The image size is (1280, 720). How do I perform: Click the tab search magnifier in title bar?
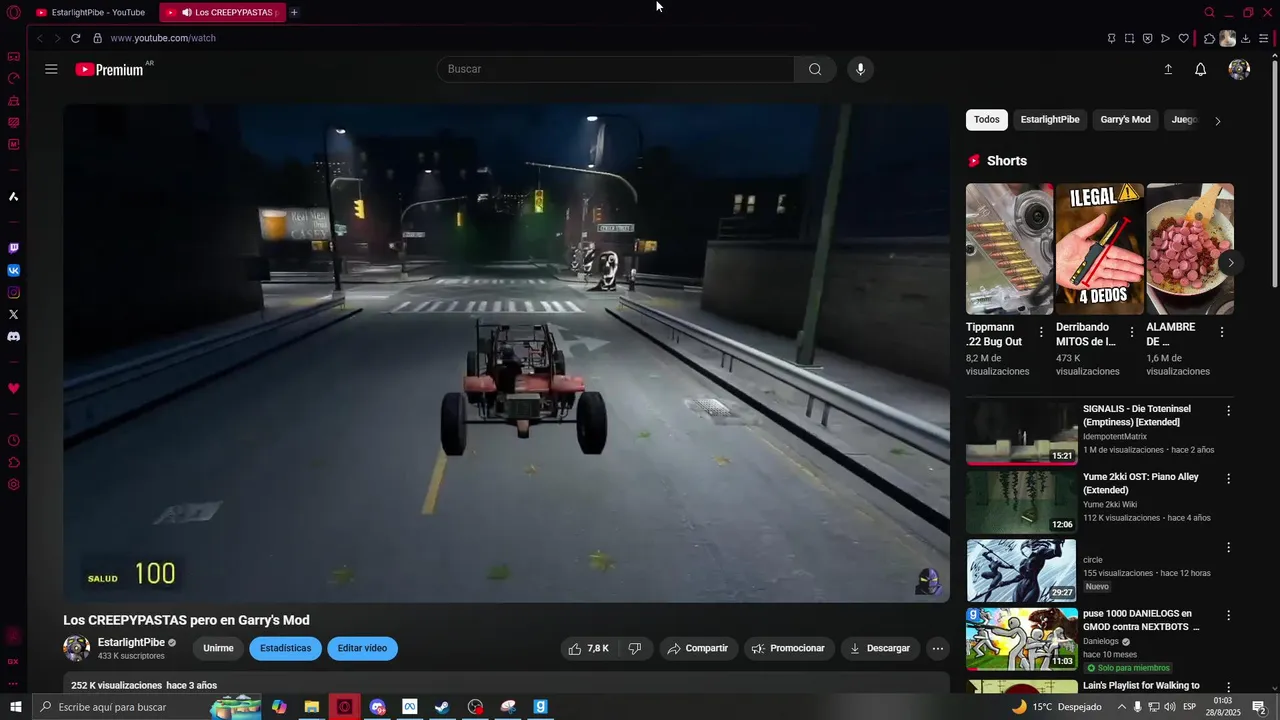point(1209,12)
